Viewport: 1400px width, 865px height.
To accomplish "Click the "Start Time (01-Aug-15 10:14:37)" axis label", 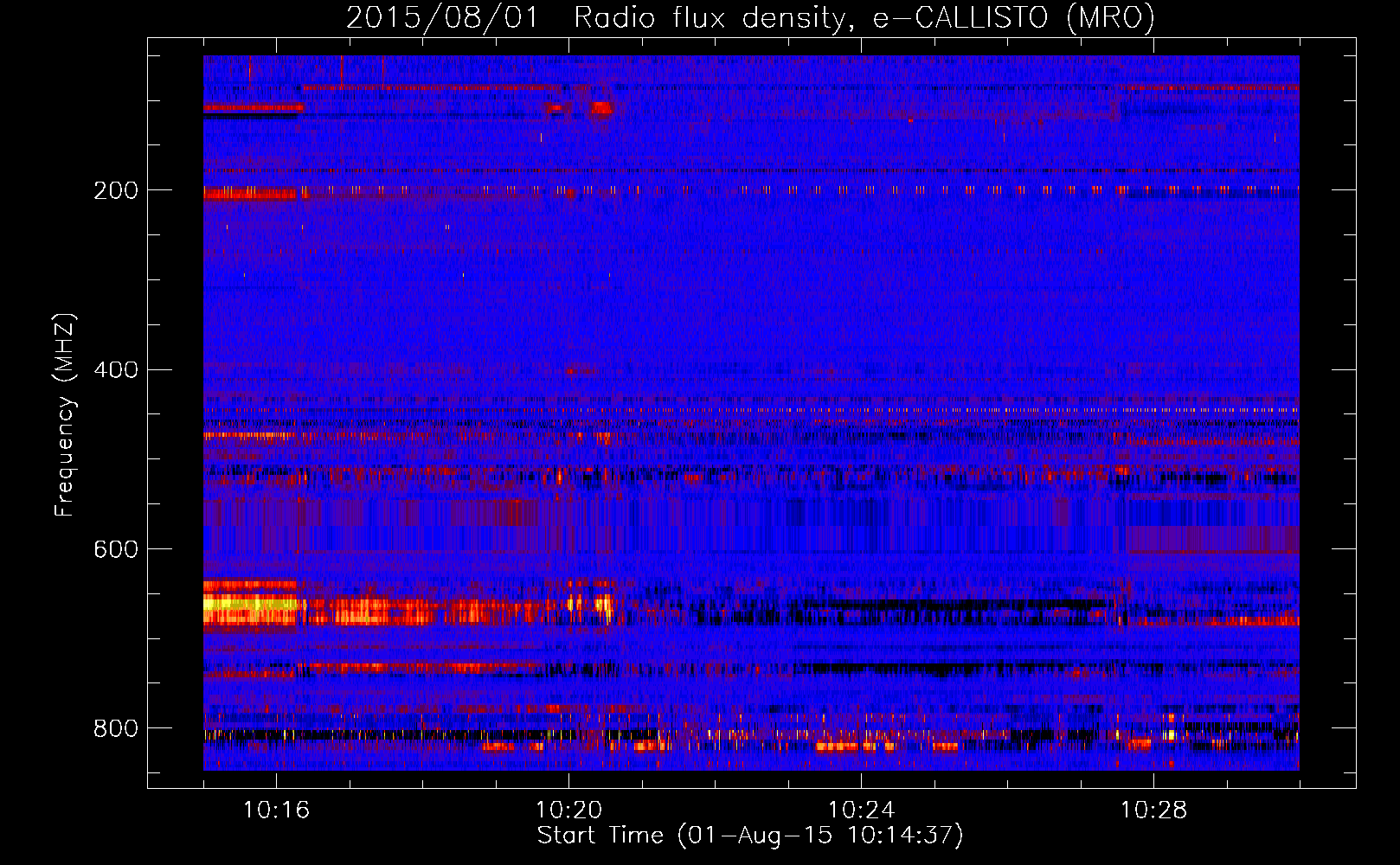I will point(750,836).
